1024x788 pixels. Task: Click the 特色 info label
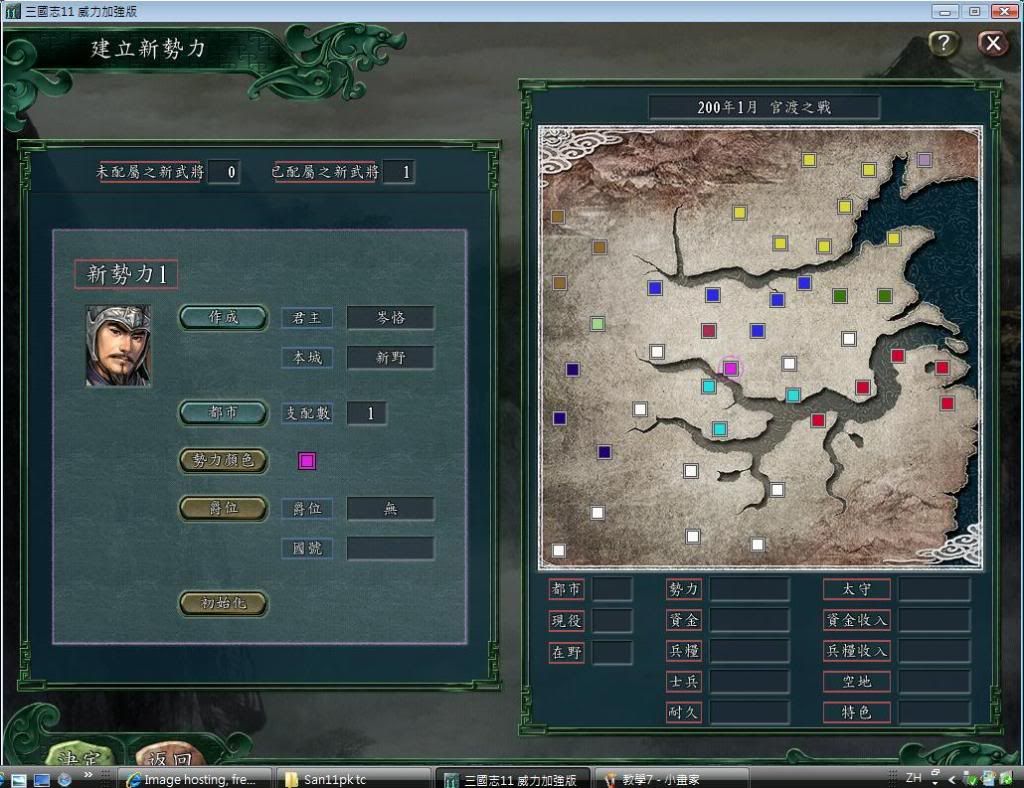click(856, 712)
